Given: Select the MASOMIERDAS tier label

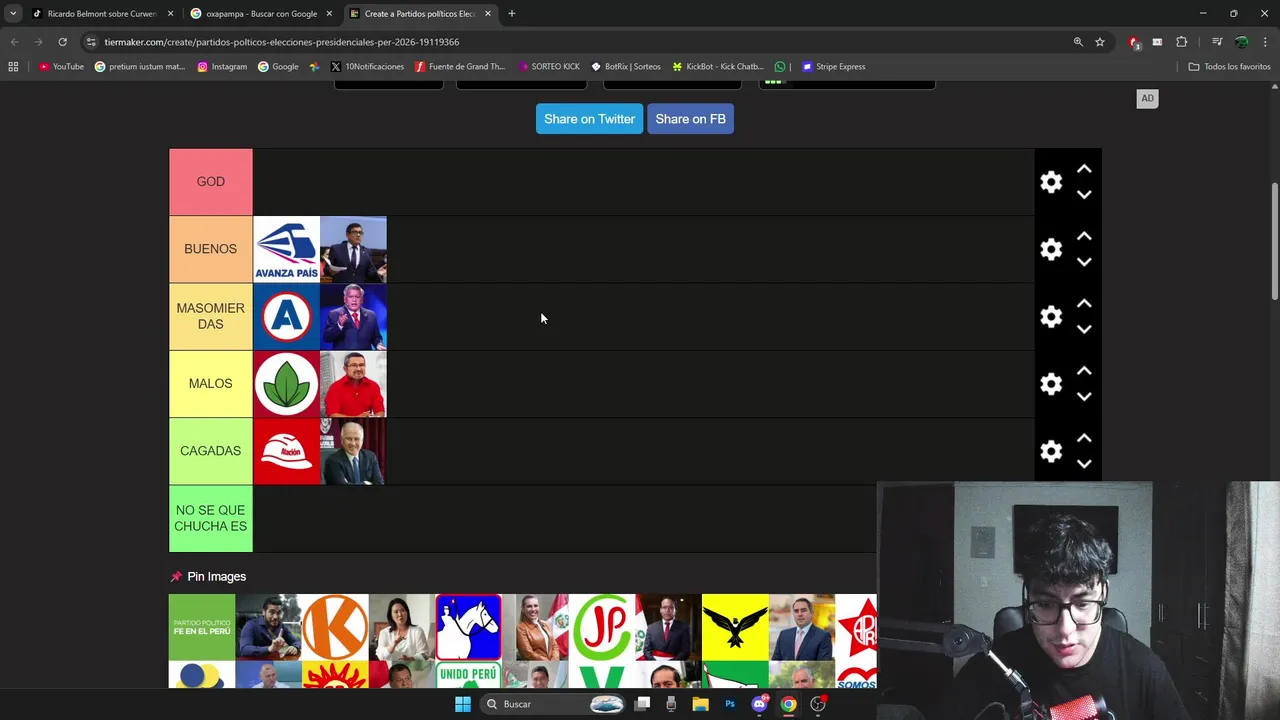Looking at the screenshot, I should point(210,316).
